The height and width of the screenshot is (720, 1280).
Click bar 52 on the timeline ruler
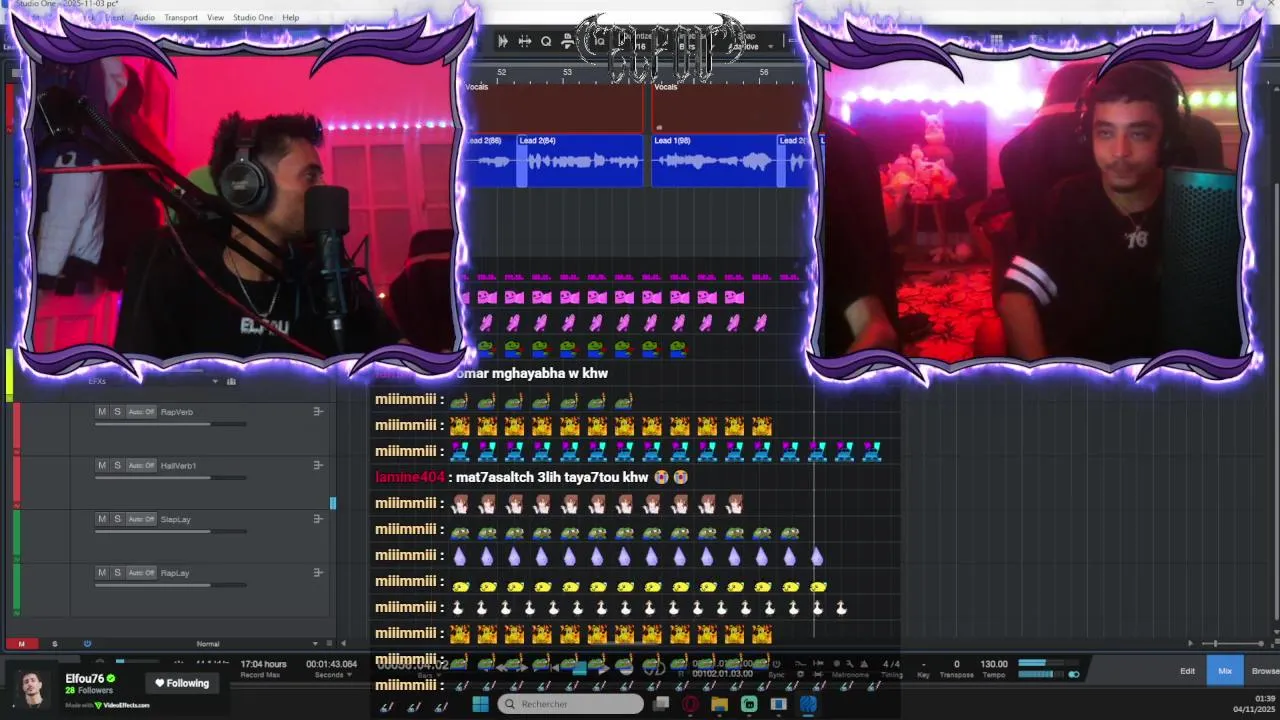point(502,72)
